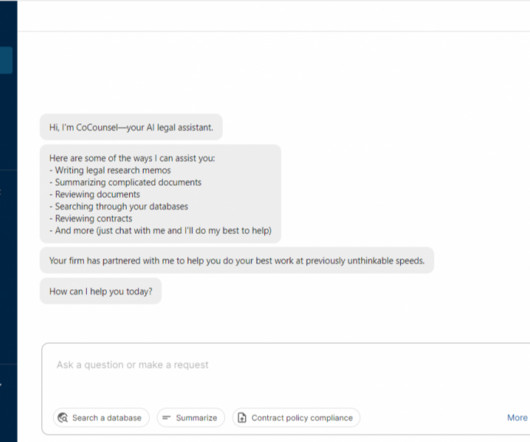Screen dimensions: 530x442
Task: Click the Summarizing complicated documents line
Action: [125, 182]
